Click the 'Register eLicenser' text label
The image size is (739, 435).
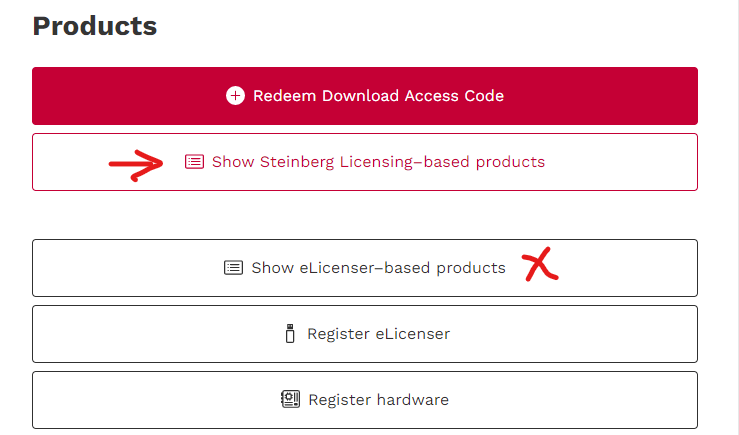coord(378,334)
